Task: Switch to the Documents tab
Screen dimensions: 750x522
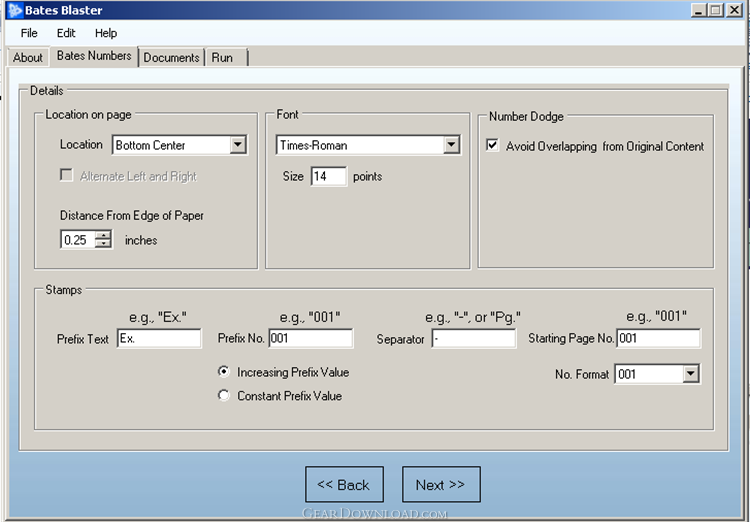Action: click(171, 57)
